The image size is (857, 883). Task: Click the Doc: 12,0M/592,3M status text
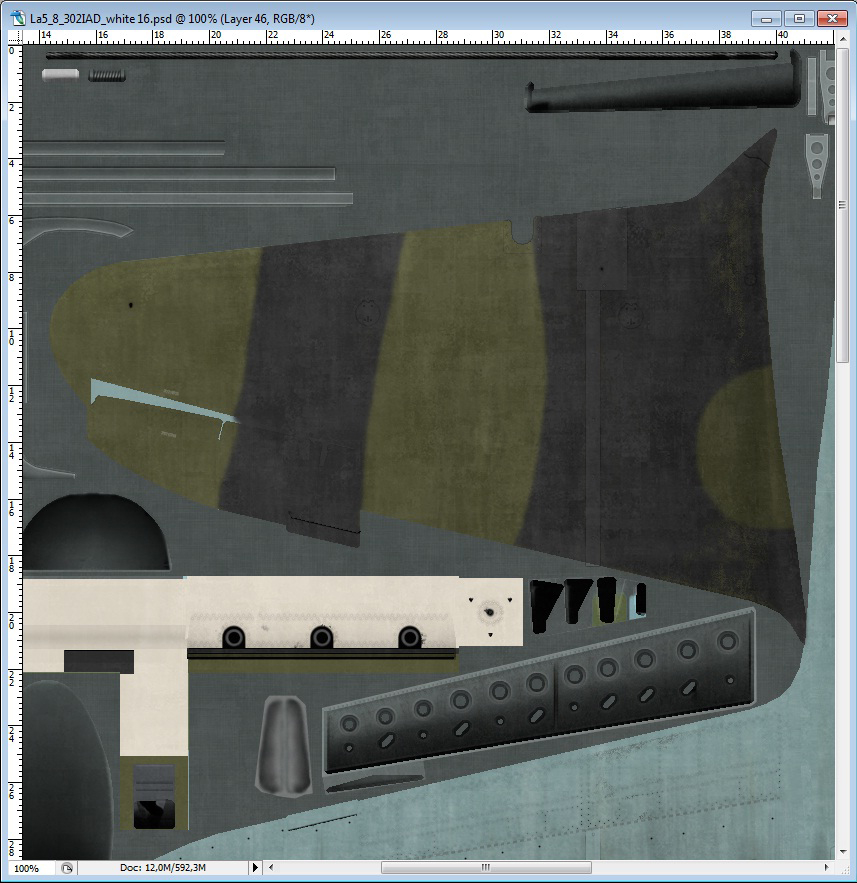tap(163, 868)
